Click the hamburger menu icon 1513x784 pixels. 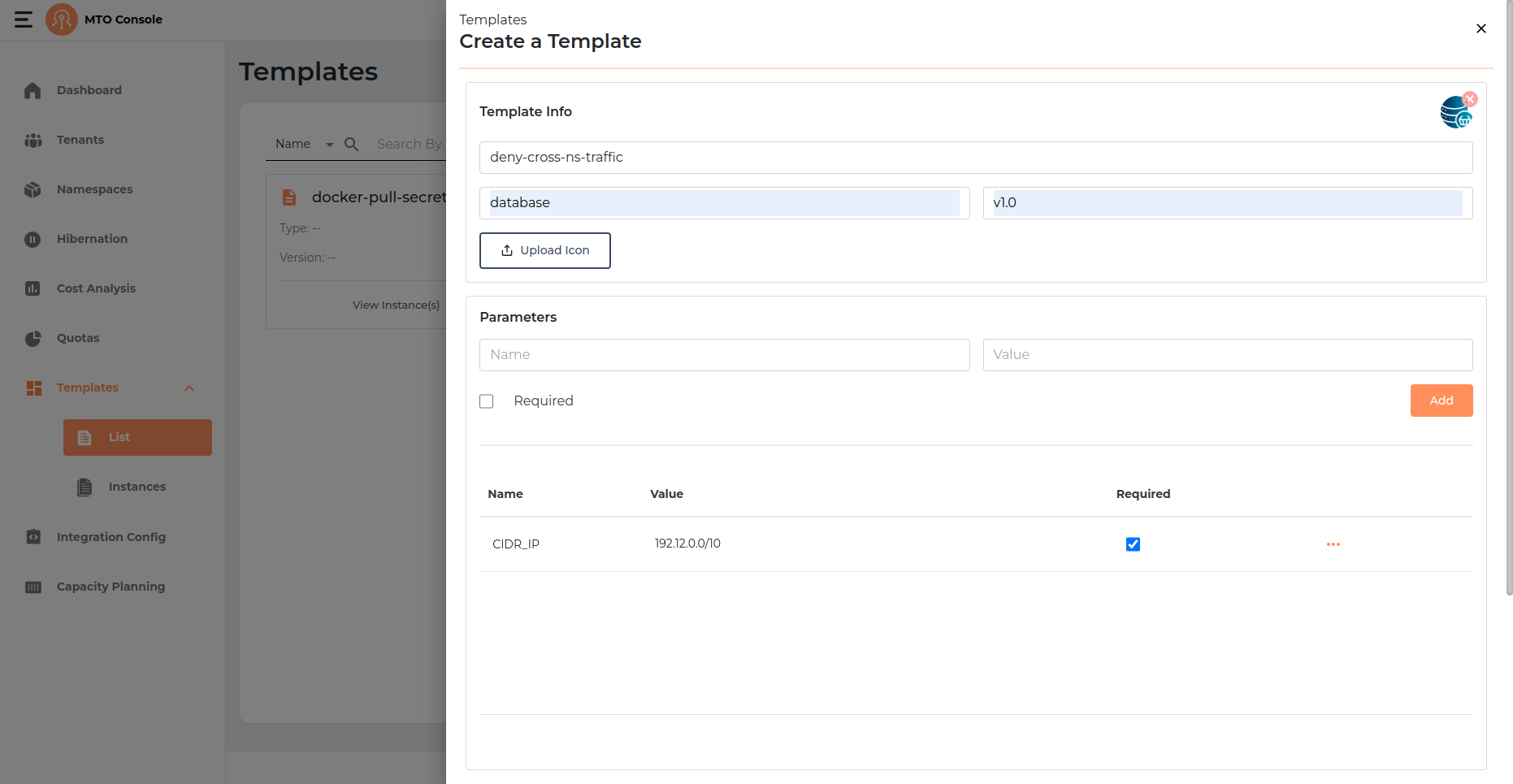[24, 19]
